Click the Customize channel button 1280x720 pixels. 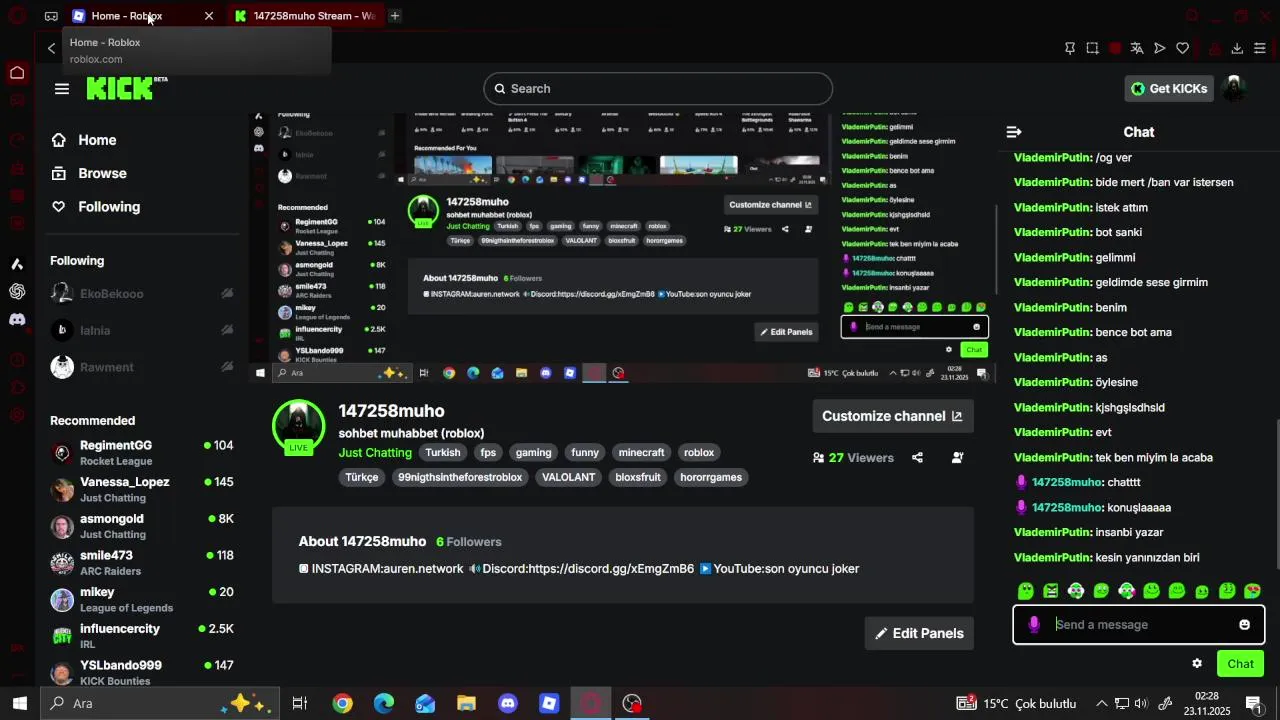click(x=892, y=416)
